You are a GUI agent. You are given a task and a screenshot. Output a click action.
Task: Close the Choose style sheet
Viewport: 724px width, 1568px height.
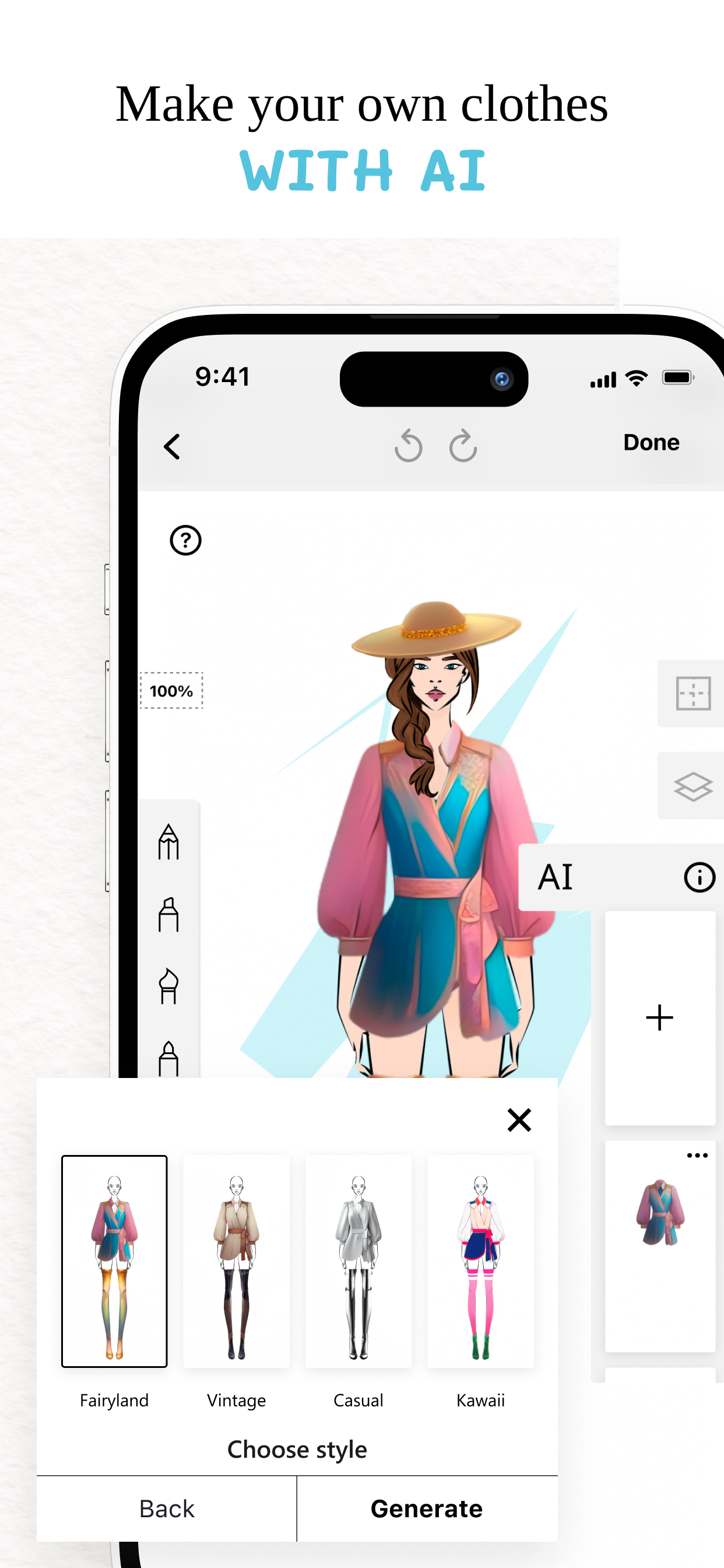click(519, 1120)
